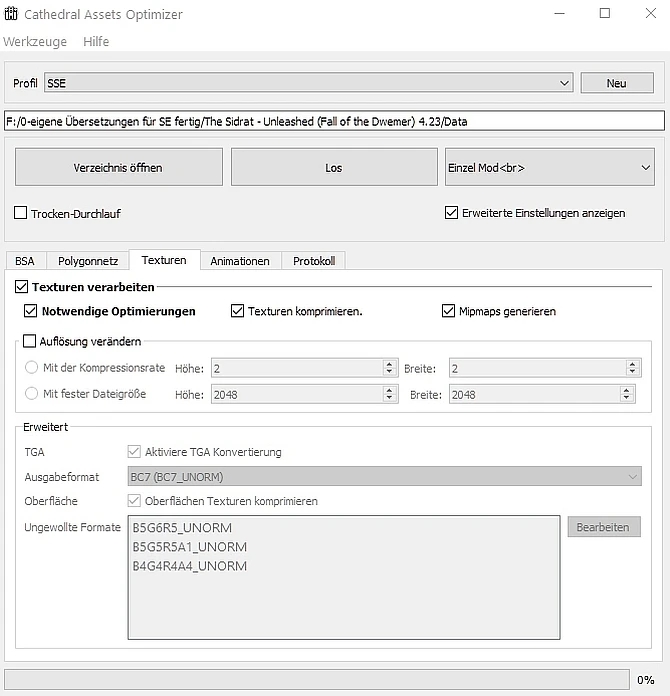
Task: Expand the Einzel Mod mode dropdown
Action: [x=548, y=168]
